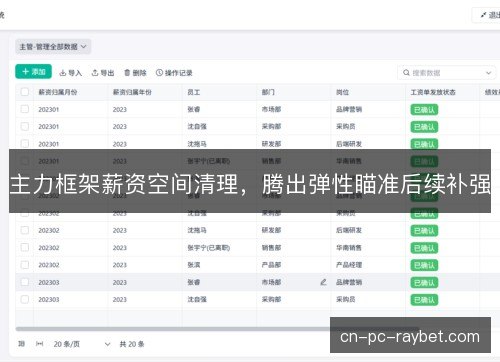Click 202301 cell in the 采购部 row

(49, 127)
